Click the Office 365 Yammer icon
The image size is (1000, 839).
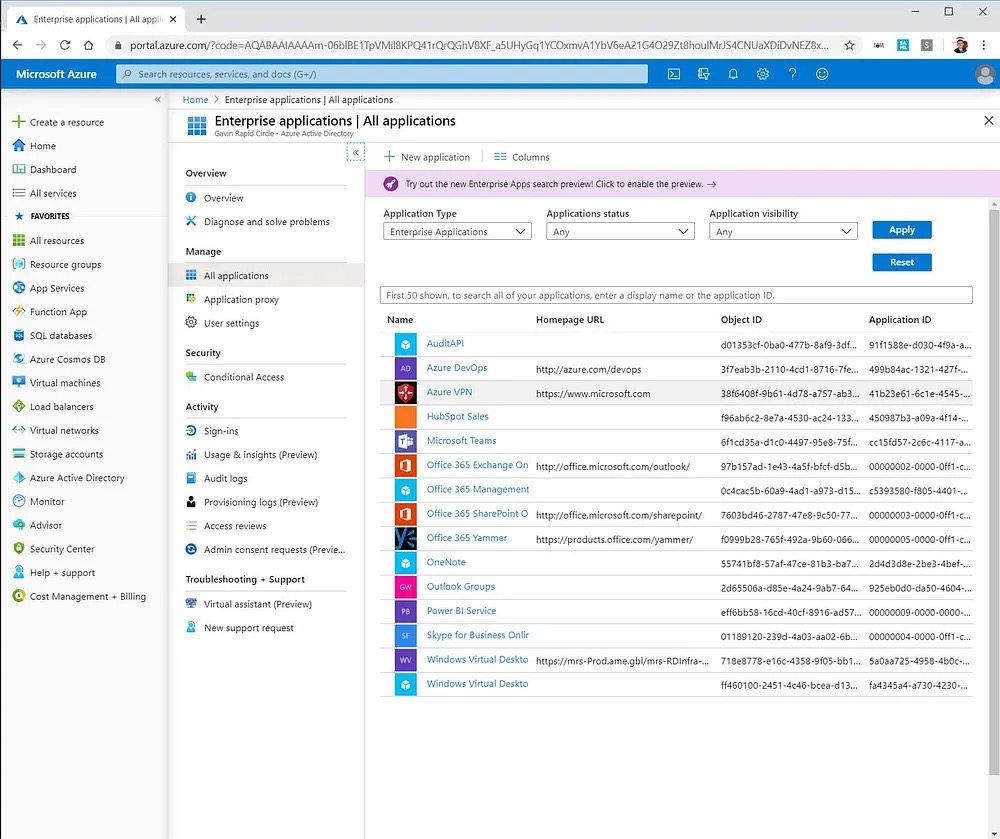pos(406,539)
